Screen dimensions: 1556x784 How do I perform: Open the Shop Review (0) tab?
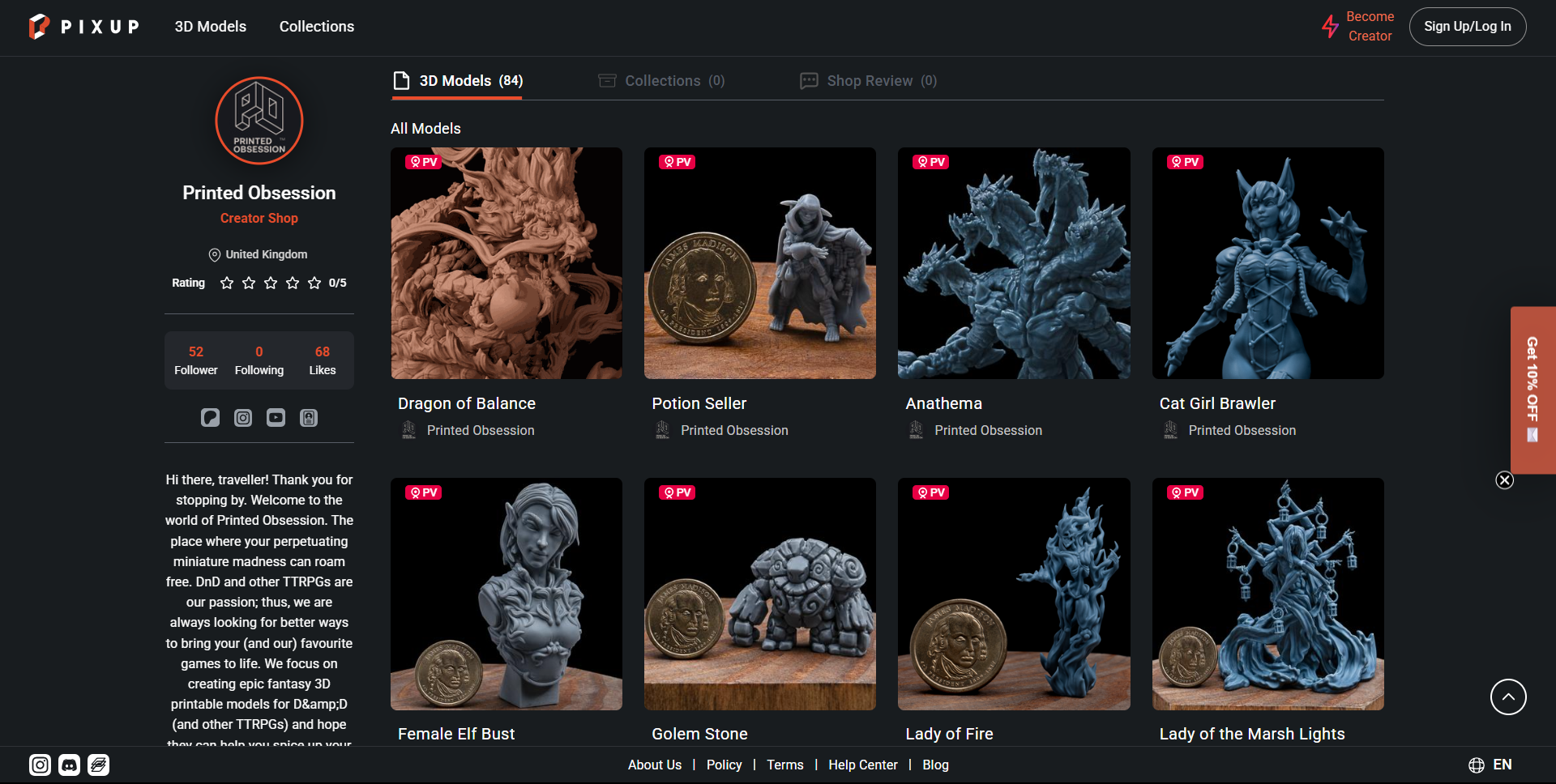click(869, 81)
